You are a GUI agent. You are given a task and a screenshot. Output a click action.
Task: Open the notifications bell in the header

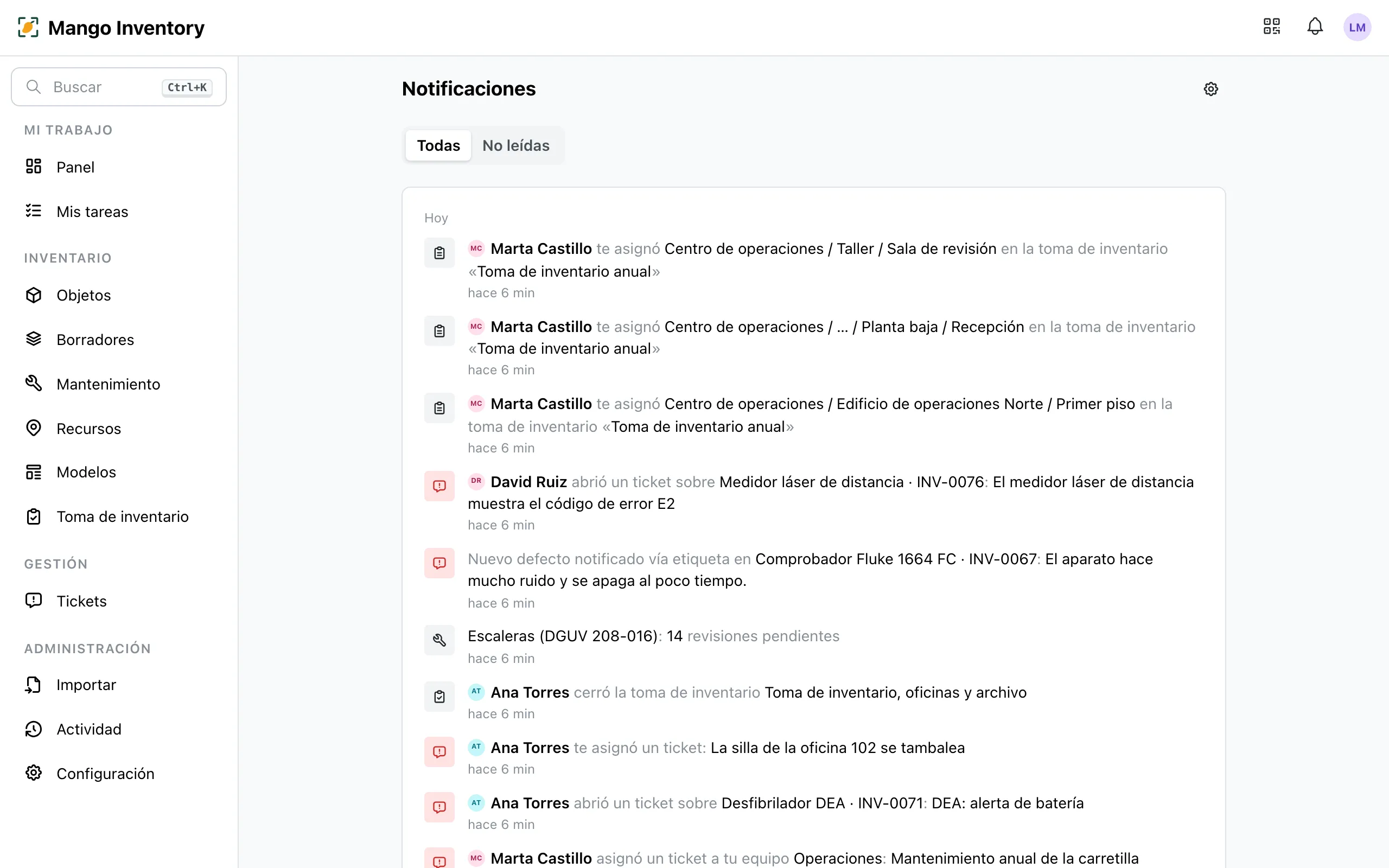[x=1315, y=27]
